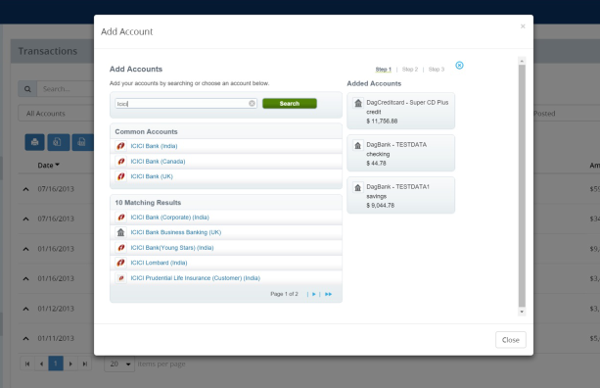Click the third blue export icon button
The width and height of the screenshot is (600, 388).
(82, 142)
